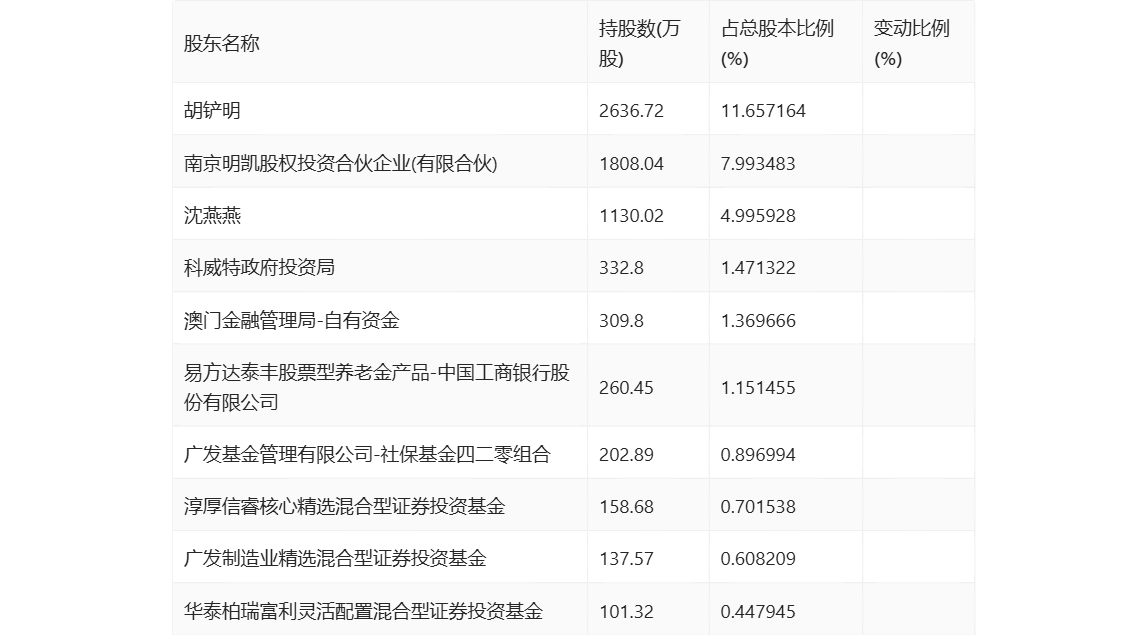Select the percentage 0.608209
This screenshot has width=1147, height=635.
click(x=758, y=558)
